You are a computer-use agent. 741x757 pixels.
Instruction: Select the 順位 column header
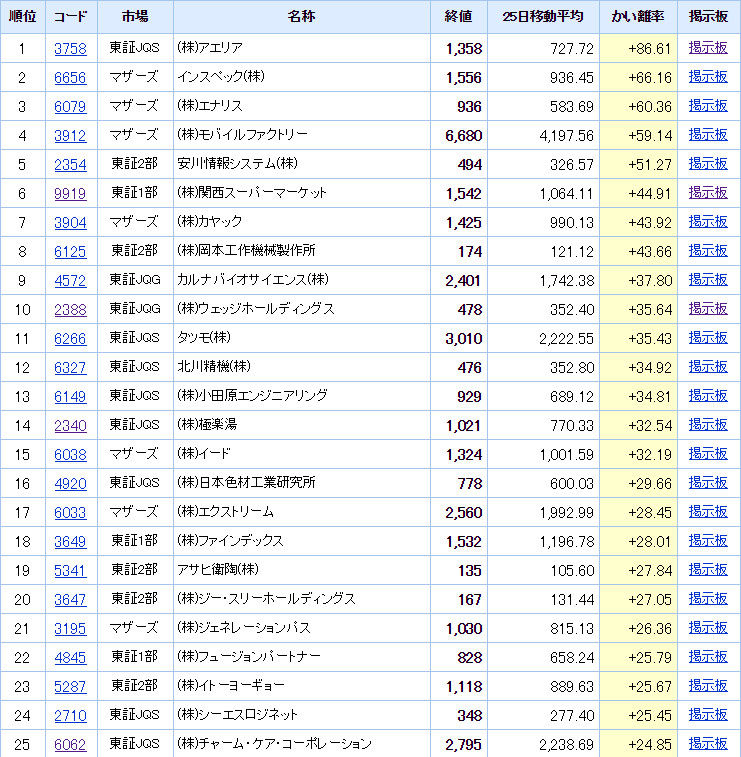coord(23,16)
